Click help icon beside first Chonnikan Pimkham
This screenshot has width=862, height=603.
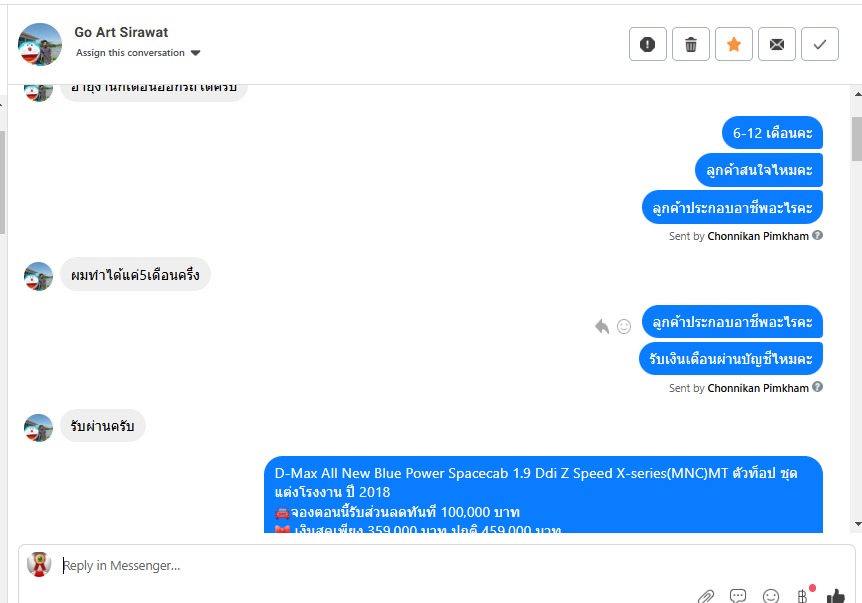(x=817, y=235)
